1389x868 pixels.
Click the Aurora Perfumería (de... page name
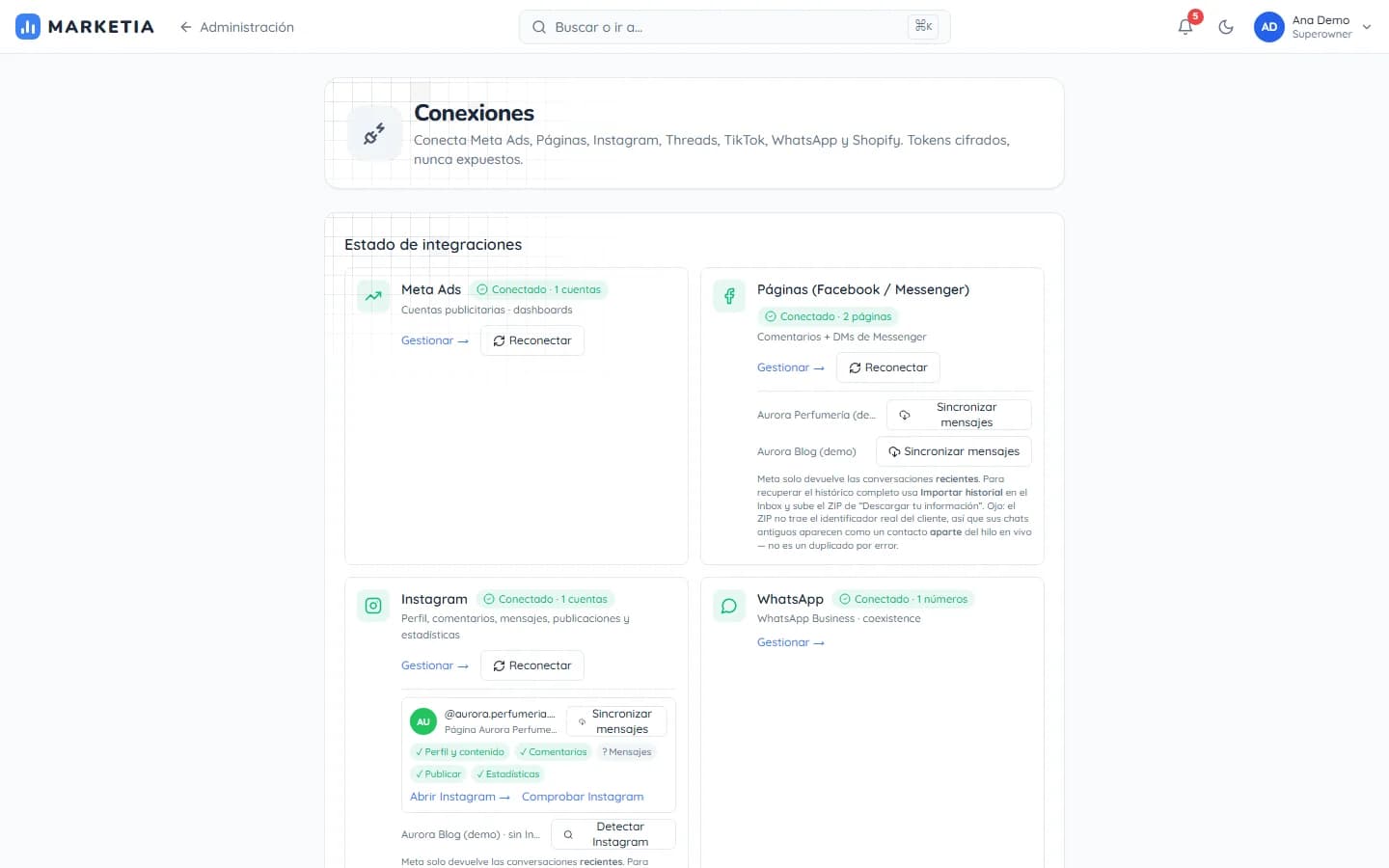816,415
